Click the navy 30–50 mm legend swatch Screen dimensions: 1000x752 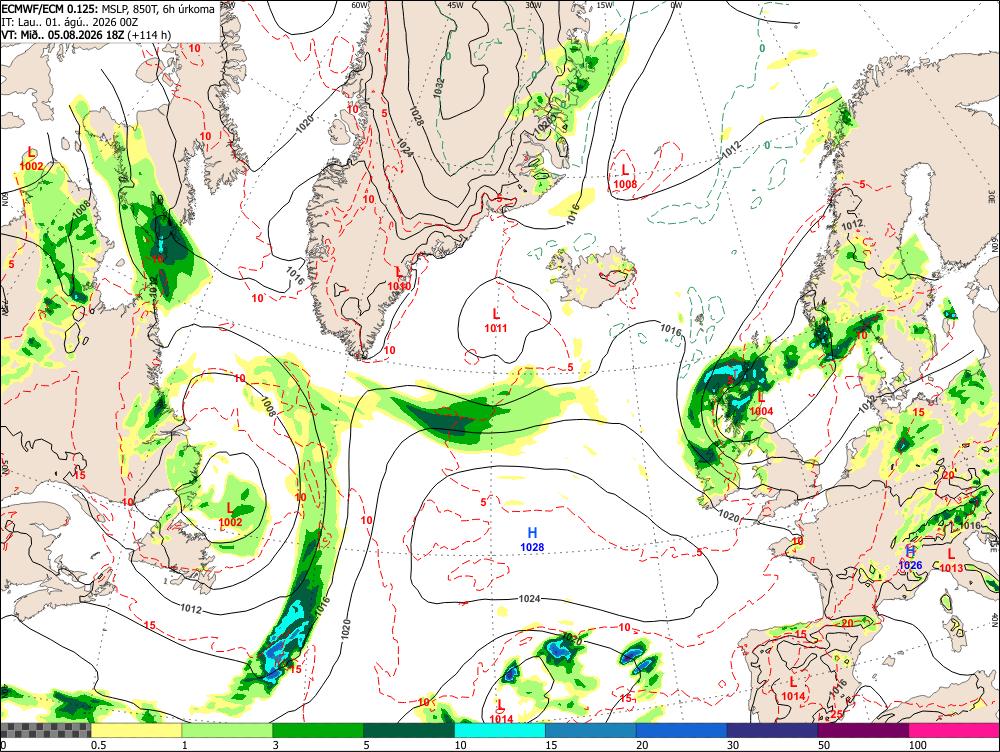pos(772,730)
